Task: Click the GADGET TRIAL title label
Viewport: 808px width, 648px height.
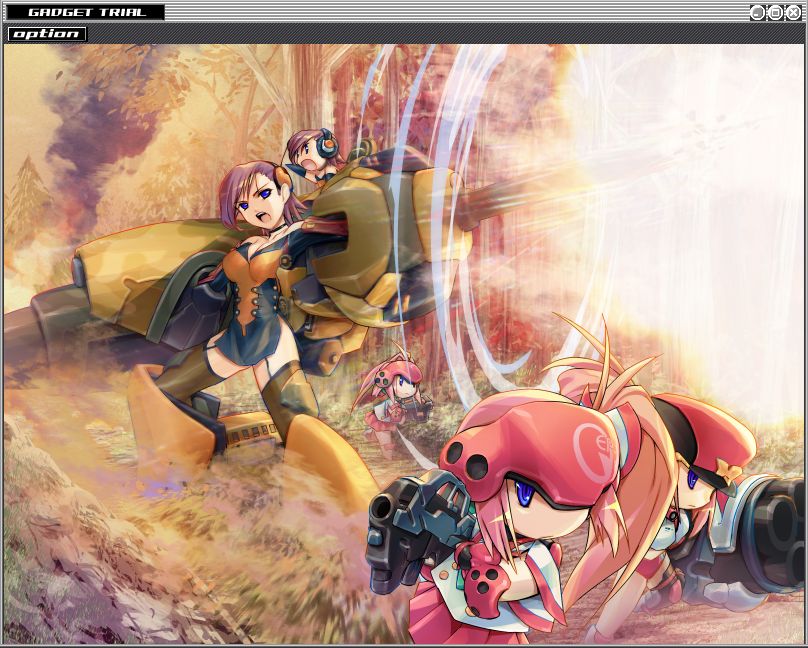Action: click(86, 12)
